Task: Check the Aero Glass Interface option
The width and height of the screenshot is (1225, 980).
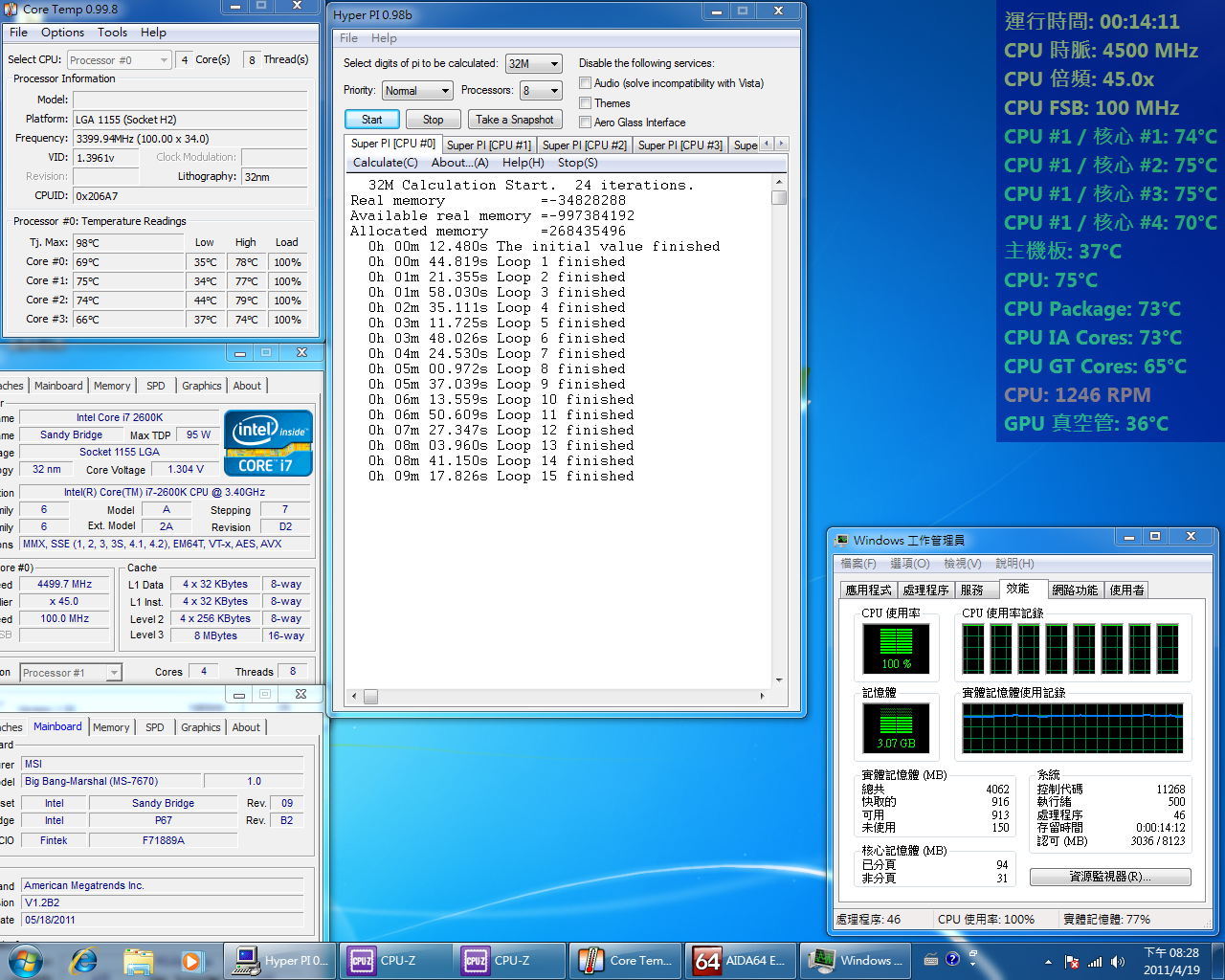Action: pyautogui.click(x=585, y=122)
